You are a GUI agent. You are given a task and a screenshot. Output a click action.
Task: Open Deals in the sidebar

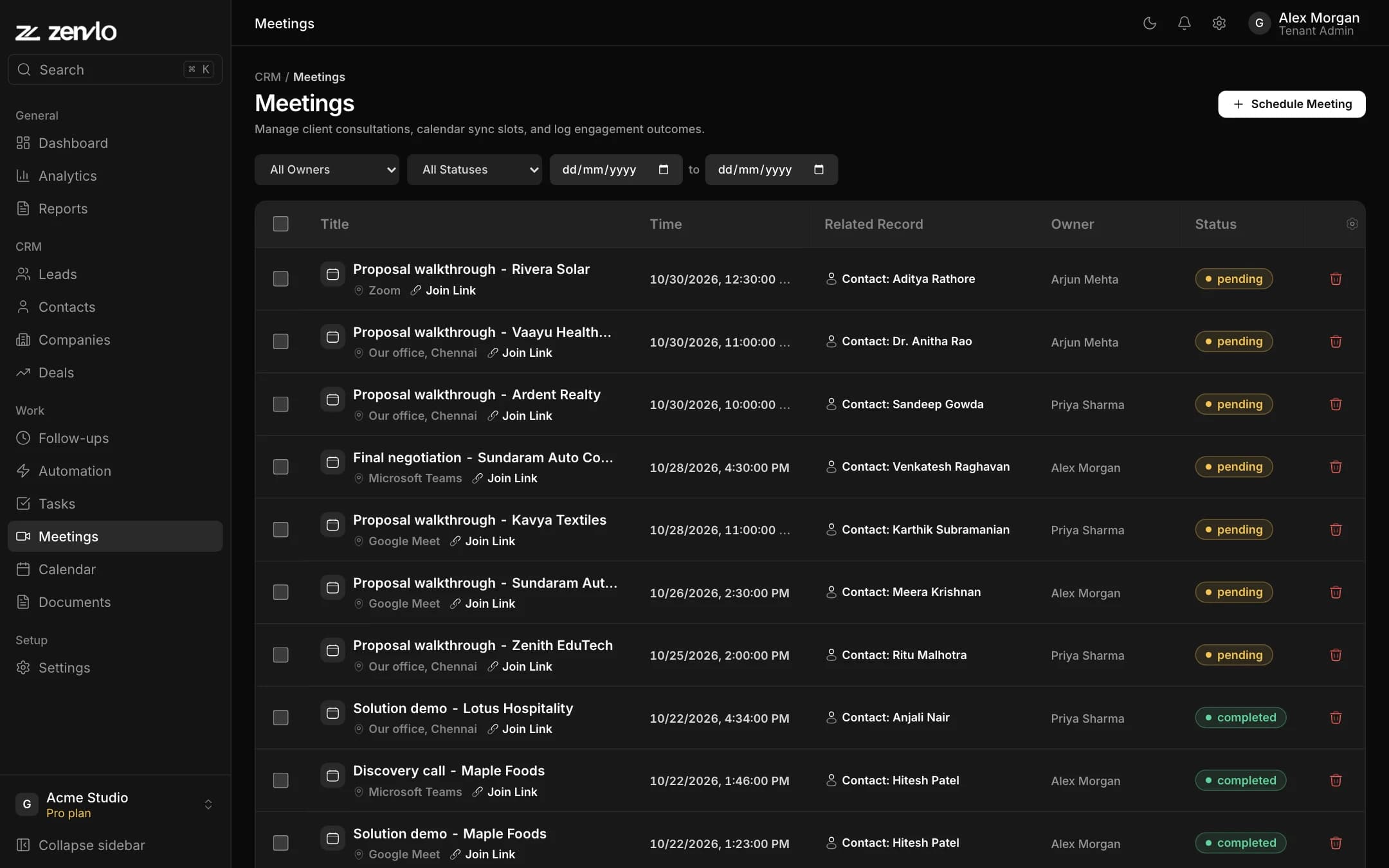coord(115,372)
